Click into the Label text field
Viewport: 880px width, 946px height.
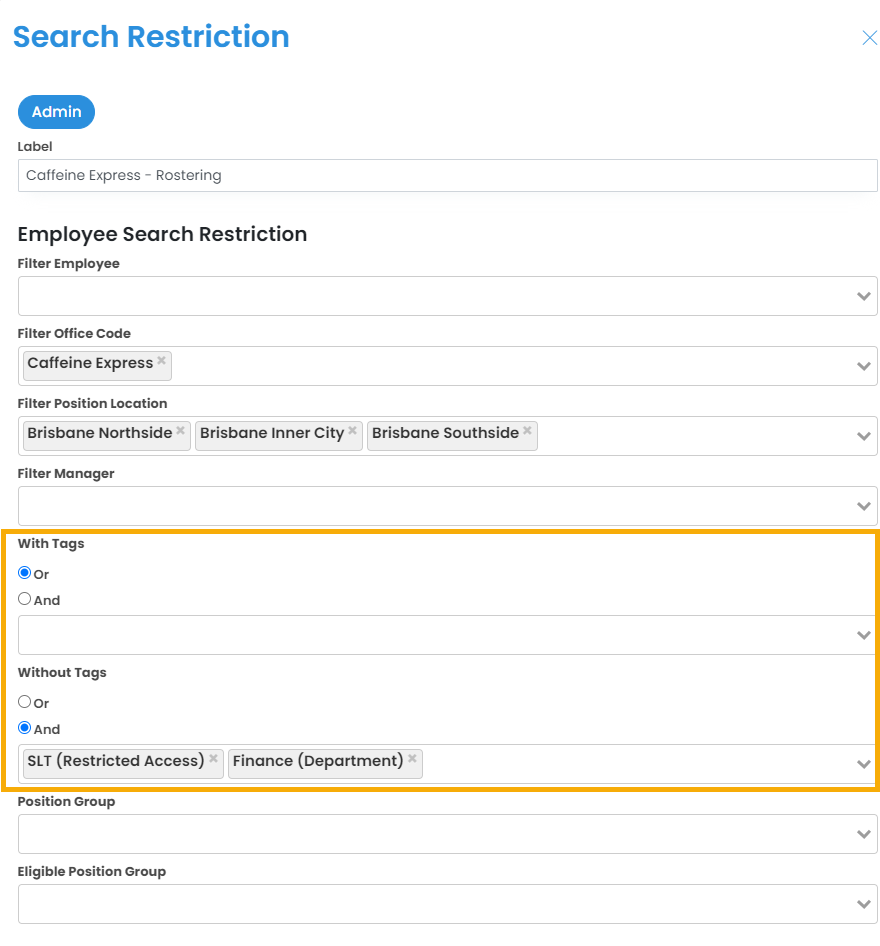click(x=447, y=175)
